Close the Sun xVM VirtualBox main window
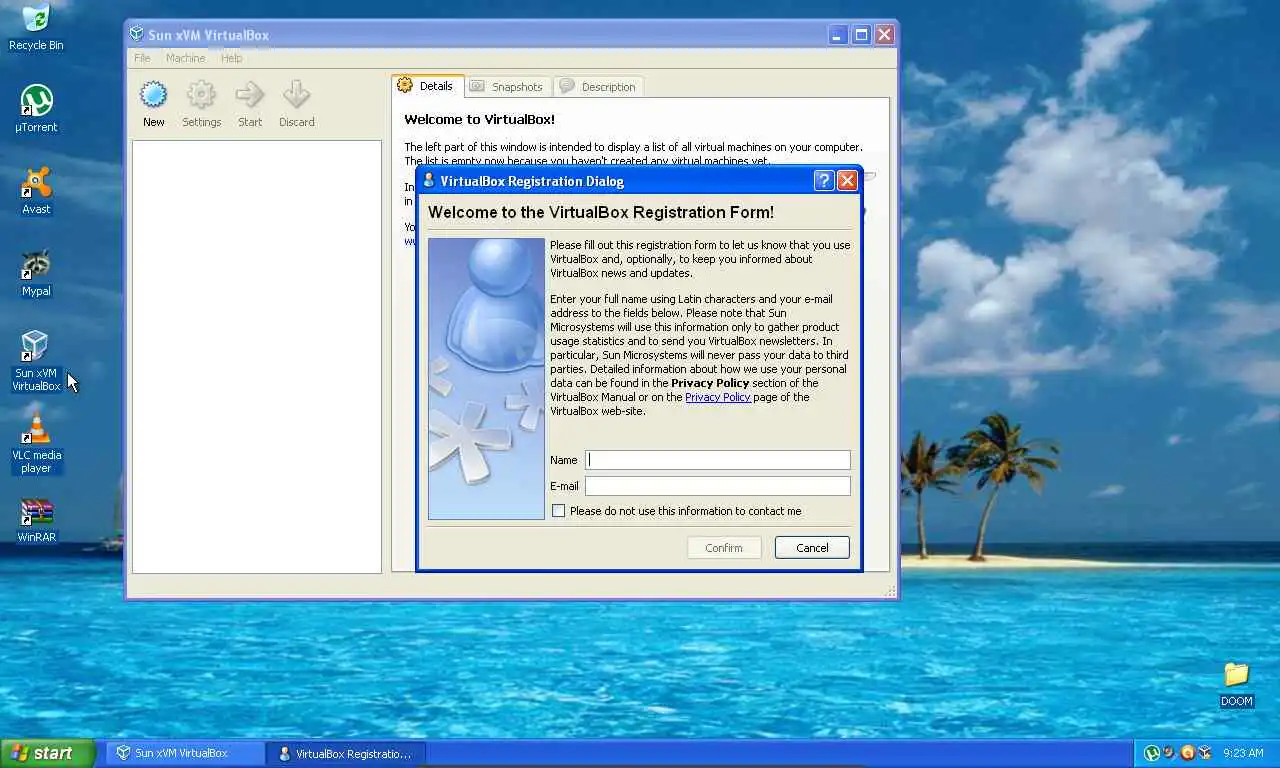 pyautogui.click(x=884, y=34)
